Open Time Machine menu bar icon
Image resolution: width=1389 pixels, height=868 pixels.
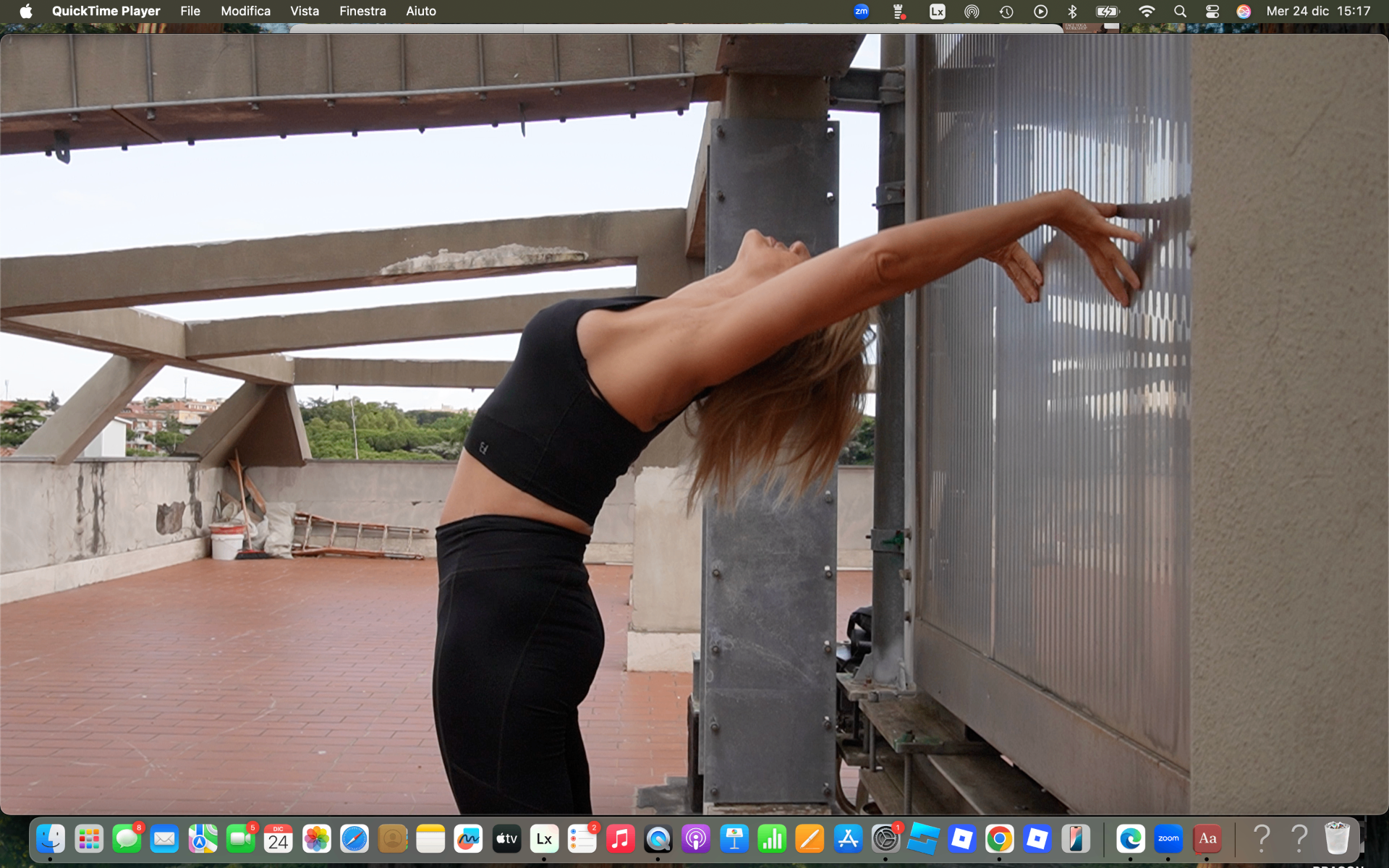coord(1006,11)
